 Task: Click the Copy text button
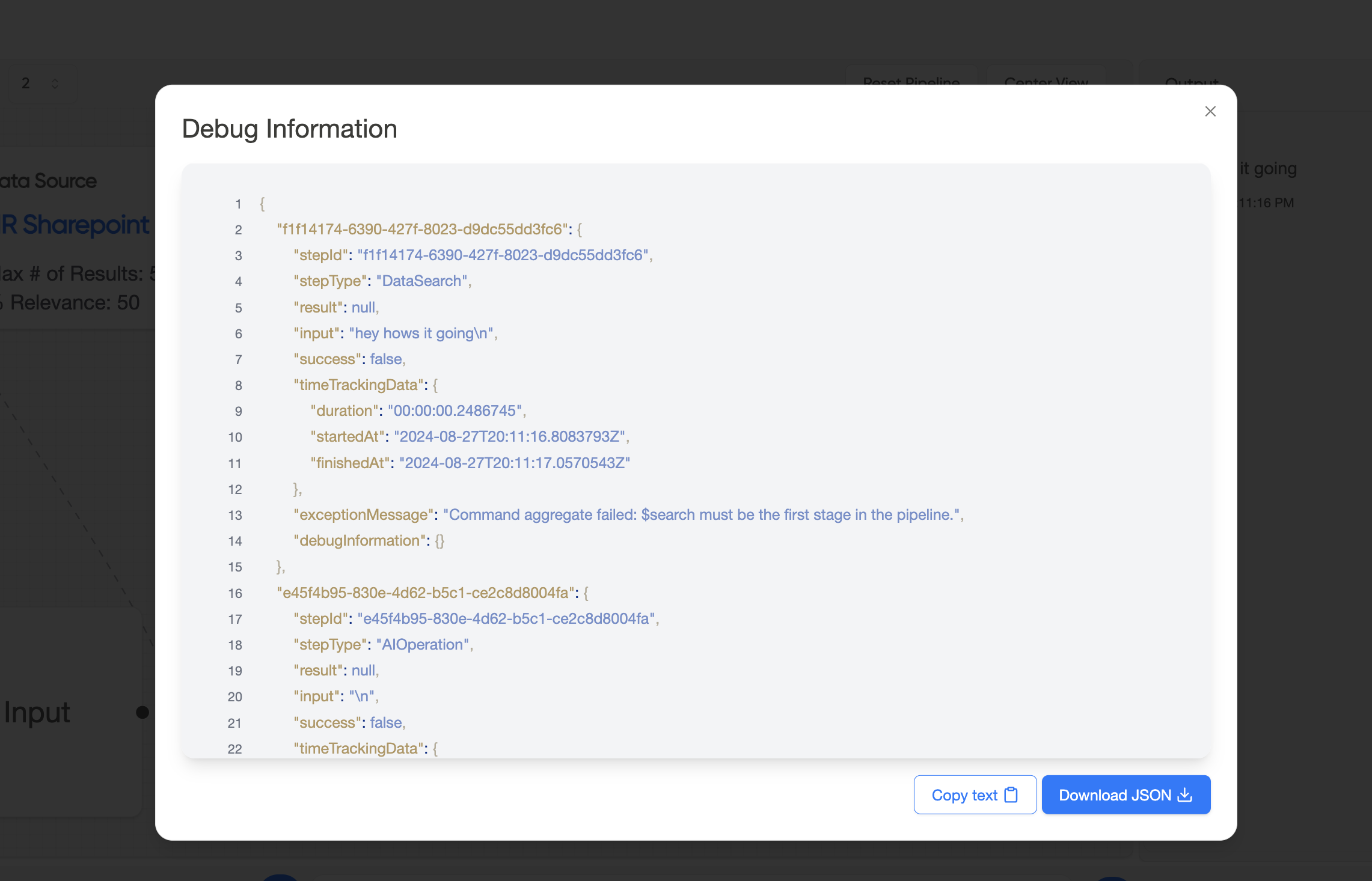pyautogui.click(x=975, y=794)
